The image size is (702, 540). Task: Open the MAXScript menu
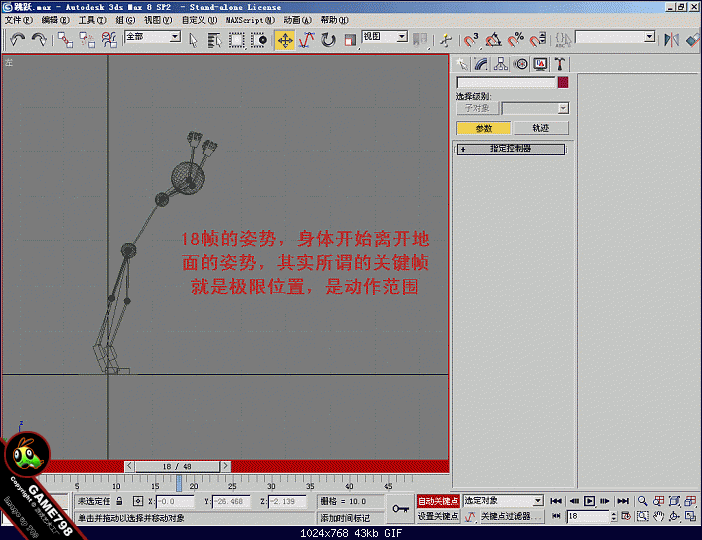250,20
